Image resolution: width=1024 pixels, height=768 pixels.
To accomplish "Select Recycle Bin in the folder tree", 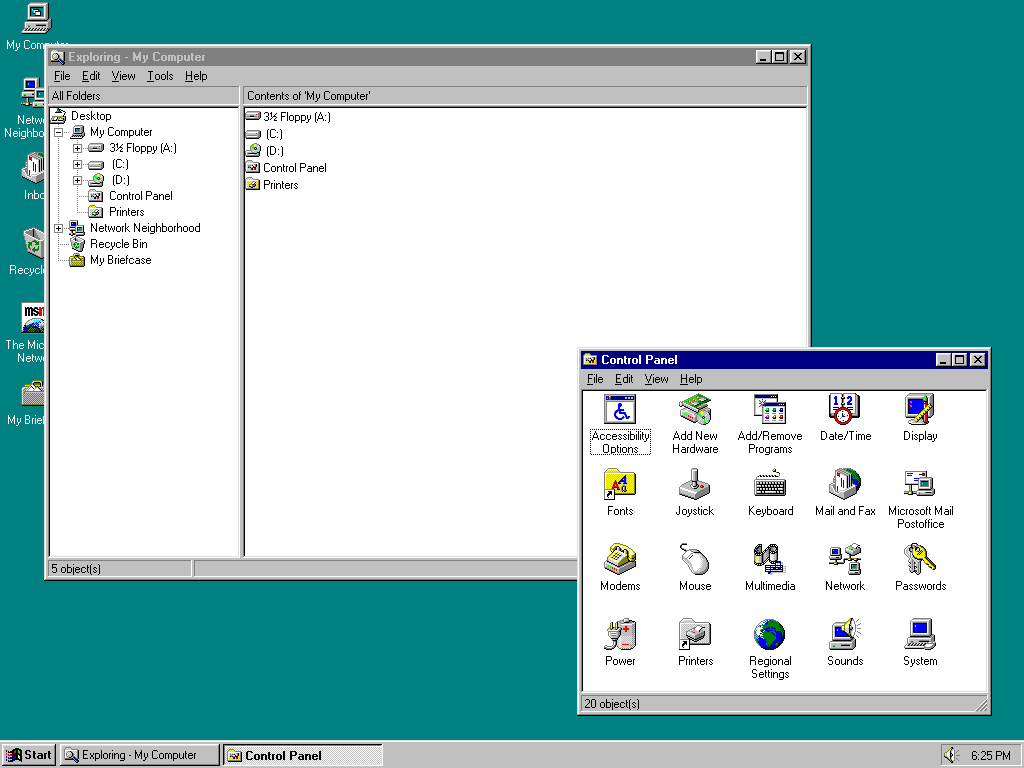I will 118,244.
